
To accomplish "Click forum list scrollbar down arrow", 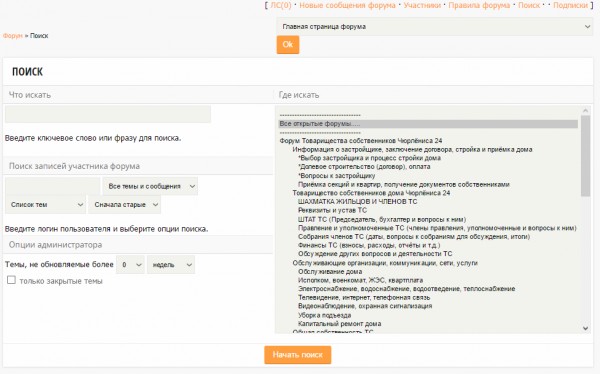I will click(585, 328).
